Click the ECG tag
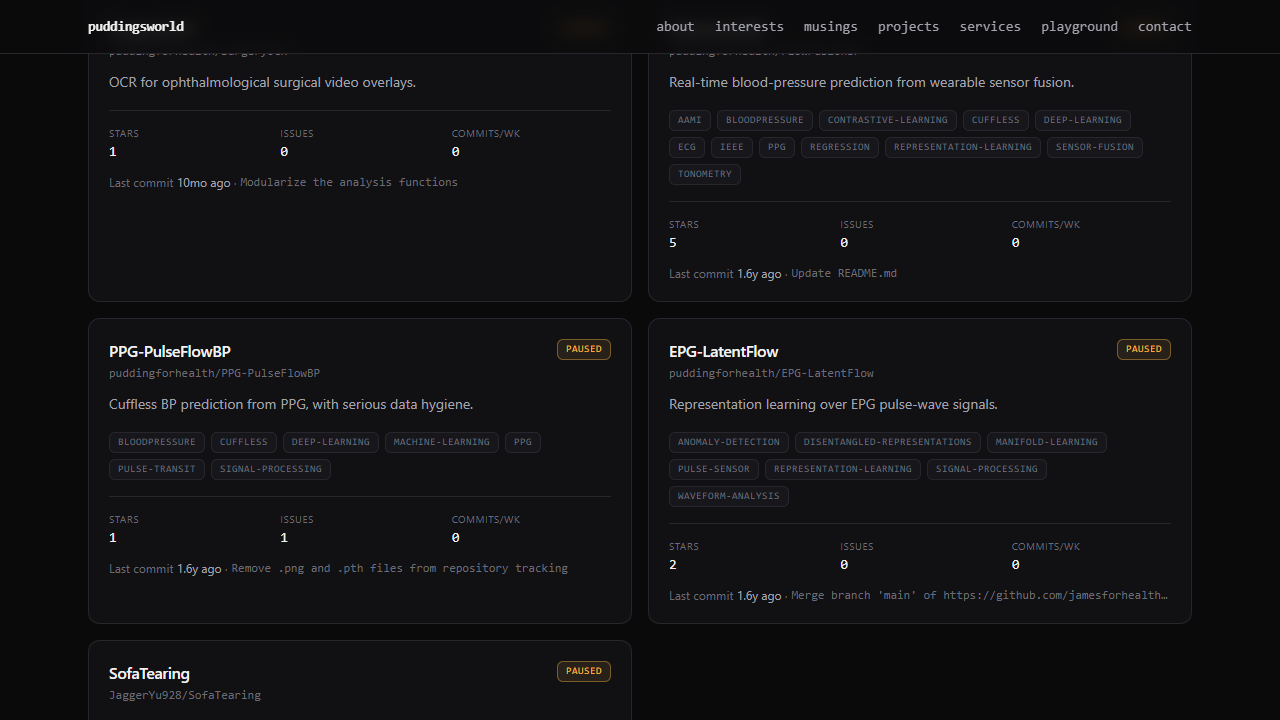This screenshot has width=1280, height=720. 687,147
